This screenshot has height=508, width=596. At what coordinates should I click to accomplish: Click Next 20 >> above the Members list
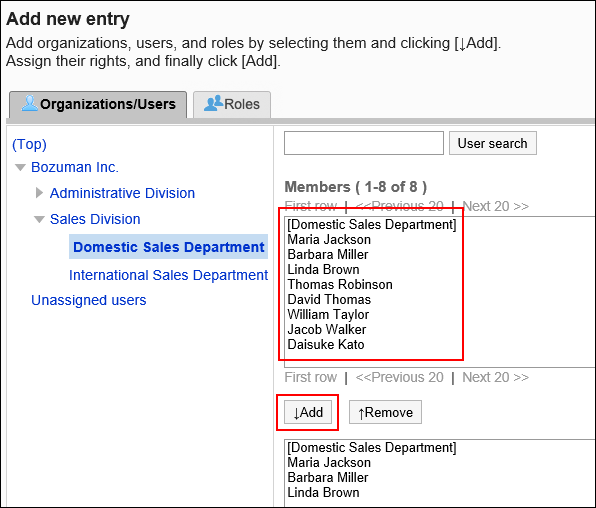(x=495, y=206)
